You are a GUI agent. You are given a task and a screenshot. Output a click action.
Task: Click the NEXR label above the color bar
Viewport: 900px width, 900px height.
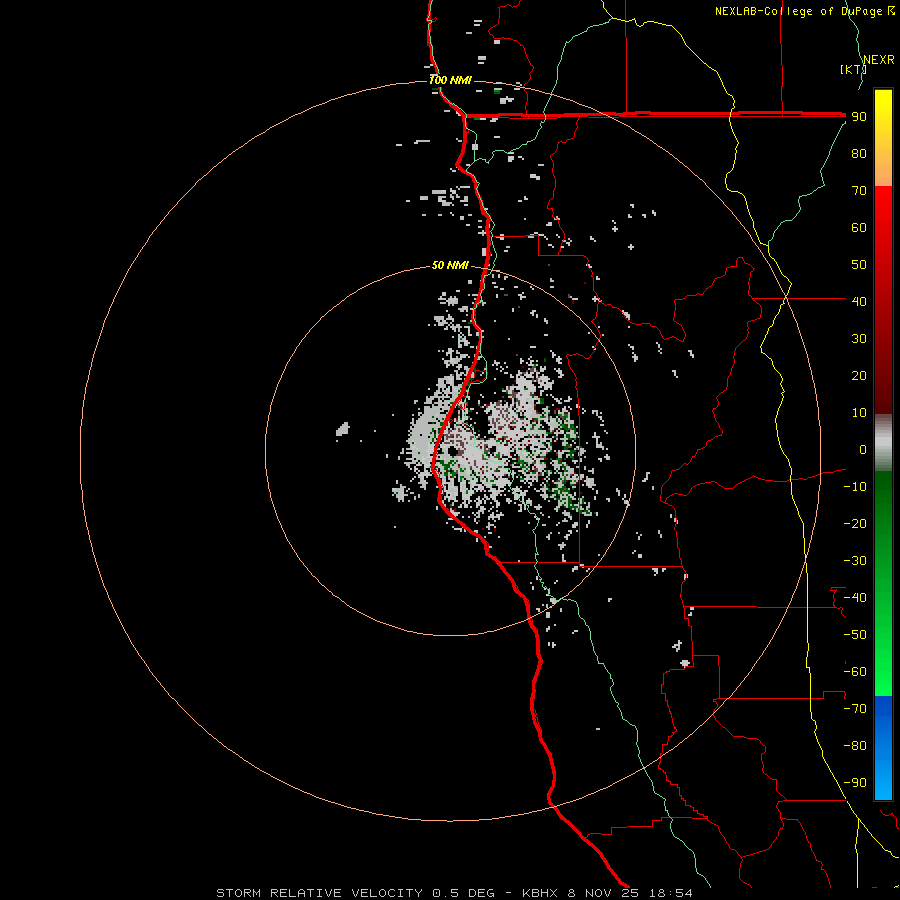pos(879,60)
